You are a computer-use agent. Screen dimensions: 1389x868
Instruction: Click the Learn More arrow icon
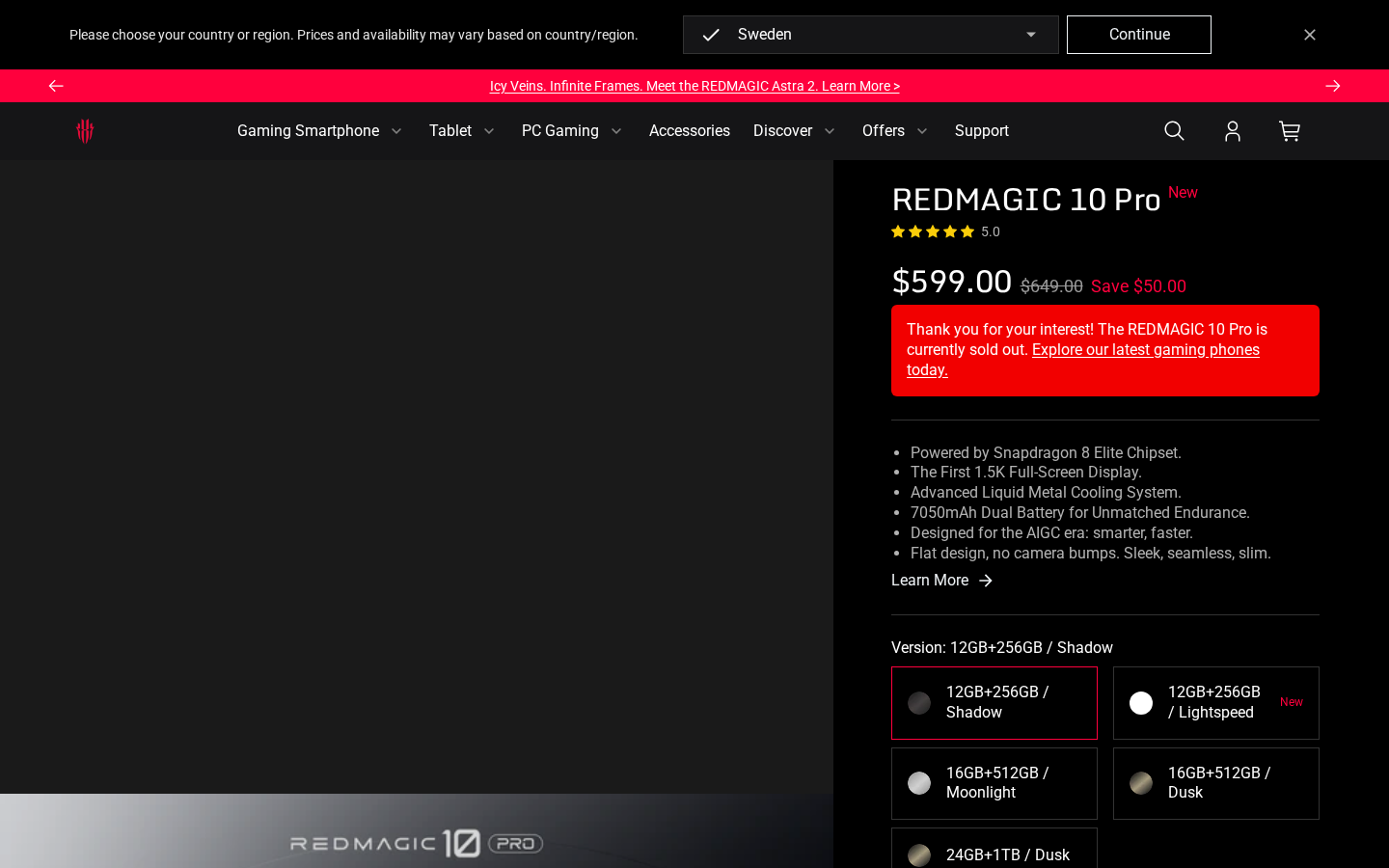(986, 581)
